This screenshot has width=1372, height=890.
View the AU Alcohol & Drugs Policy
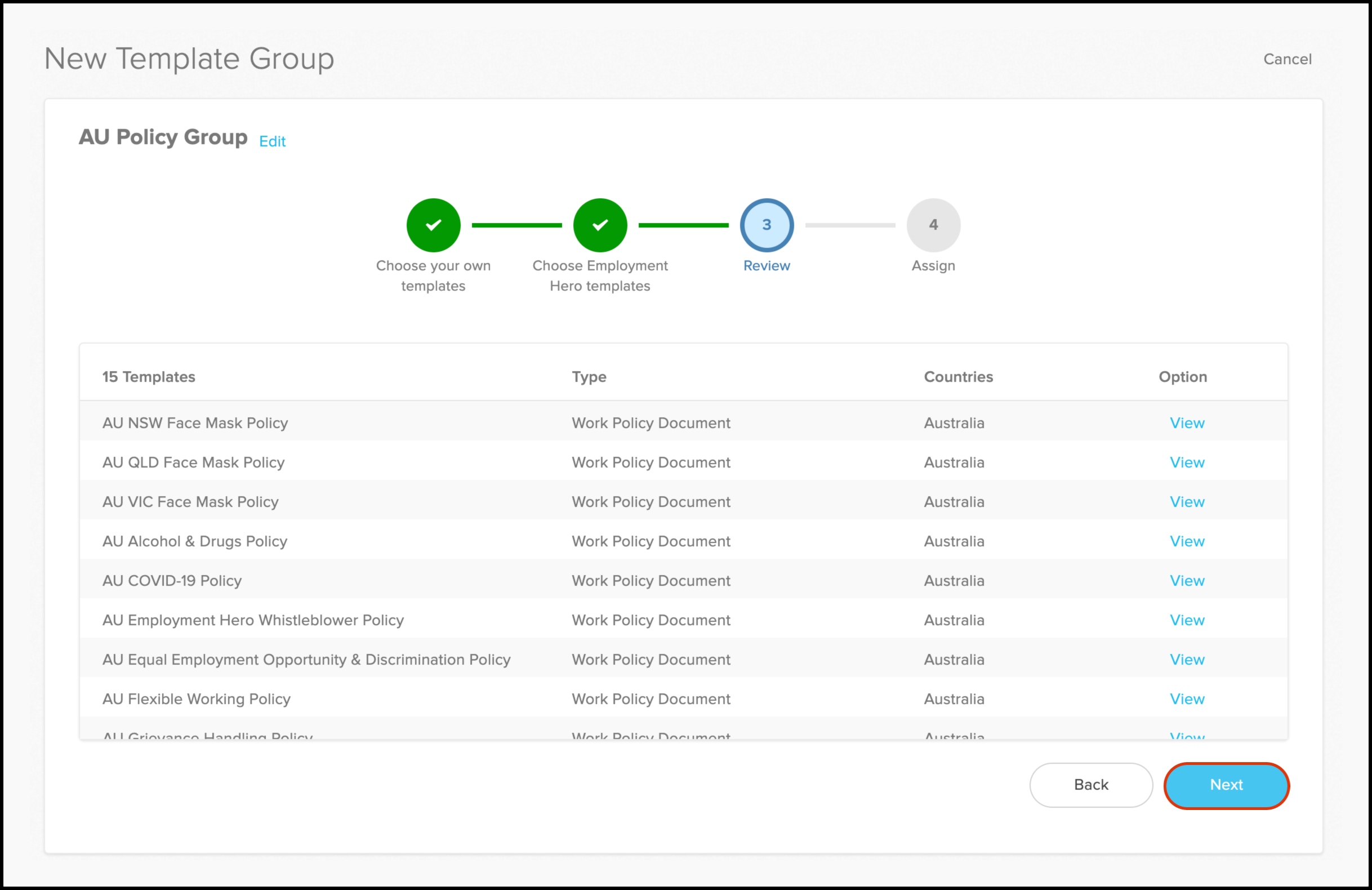[1186, 541]
